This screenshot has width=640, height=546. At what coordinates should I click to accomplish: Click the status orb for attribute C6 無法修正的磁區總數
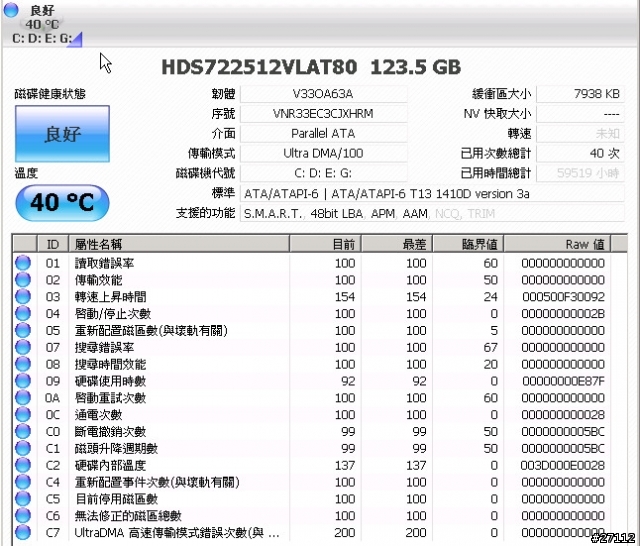pyautogui.click(x=23, y=515)
